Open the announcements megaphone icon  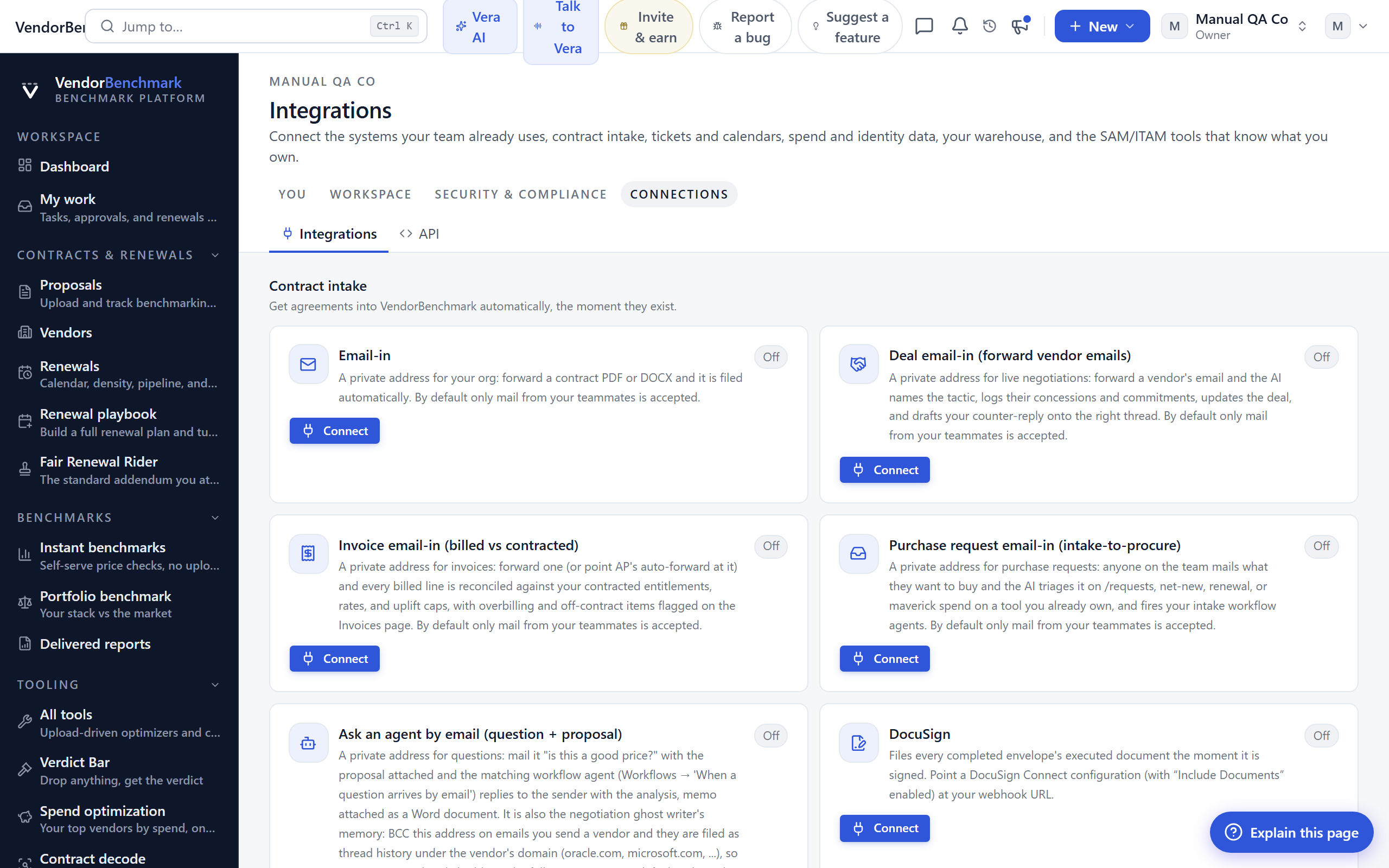coord(1020,26)
